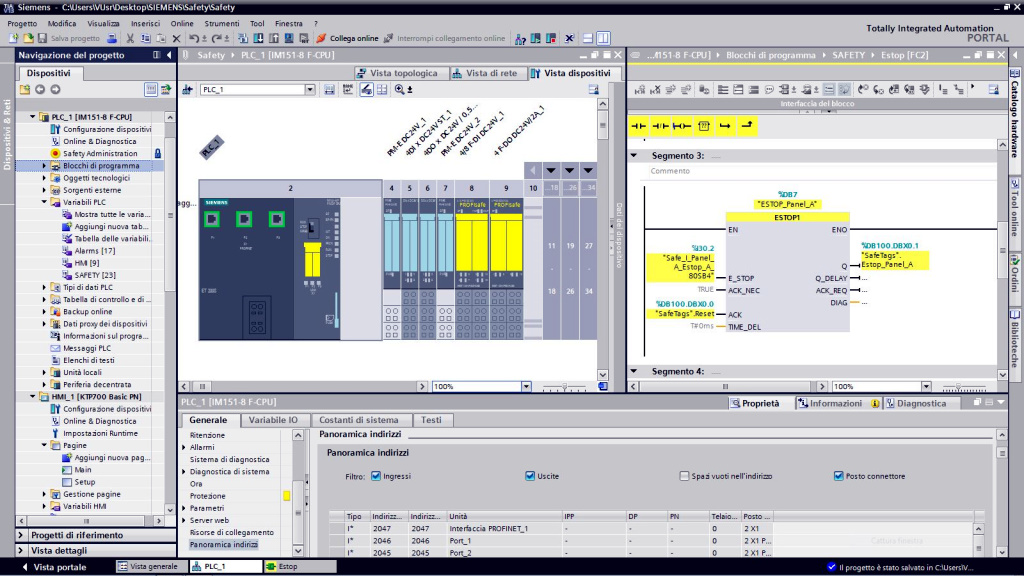Collapse the PLC_1 [IM151-8 F-CPU] tree node
Viewport: 1024px width, 576px height.
[x=33, y=117]
